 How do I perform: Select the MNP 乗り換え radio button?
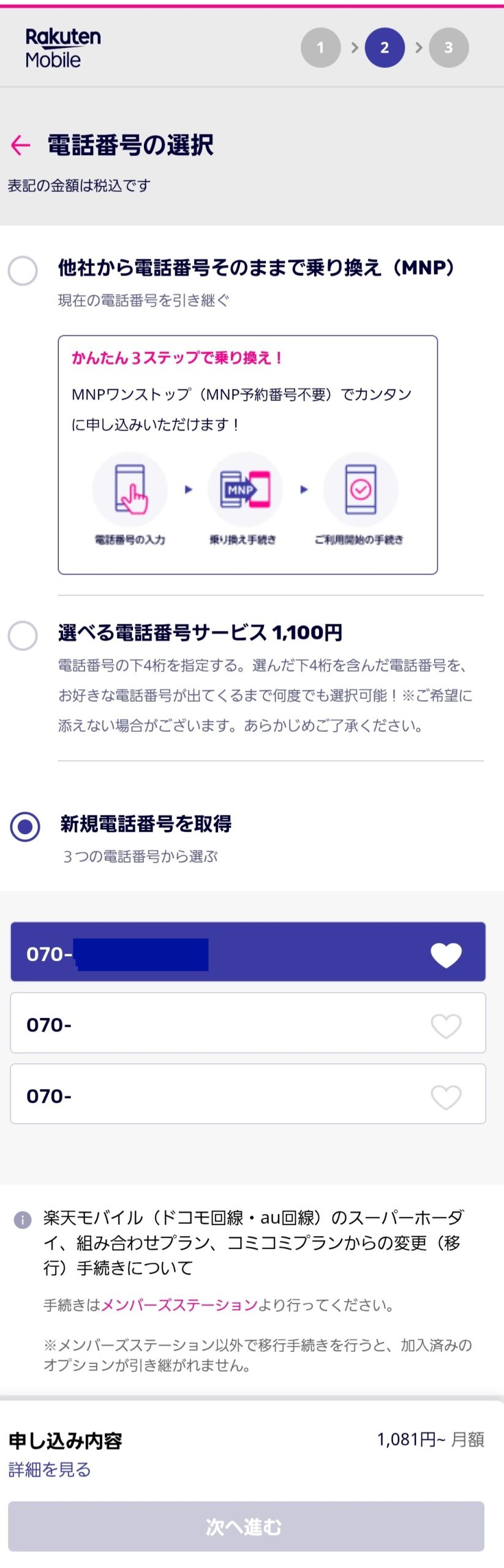click(23, 270)
